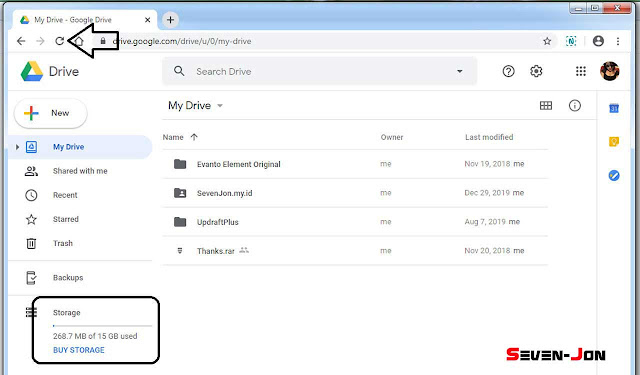Open the Google apps grid
The height and width of the screenshot is (375, 640).
581,71
